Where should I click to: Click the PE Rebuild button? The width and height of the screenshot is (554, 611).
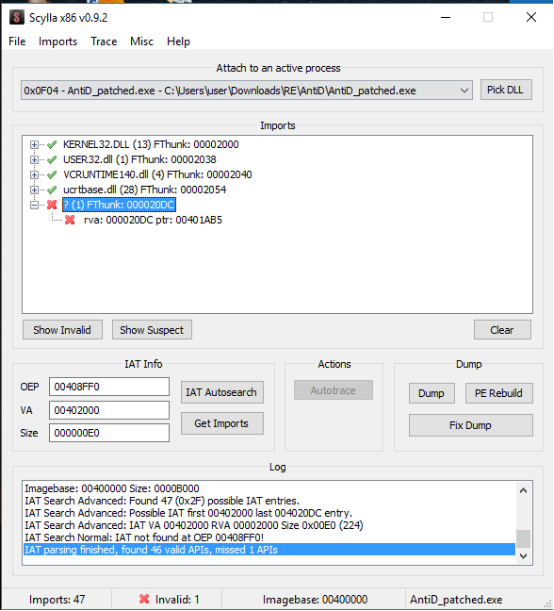[499, 394]
